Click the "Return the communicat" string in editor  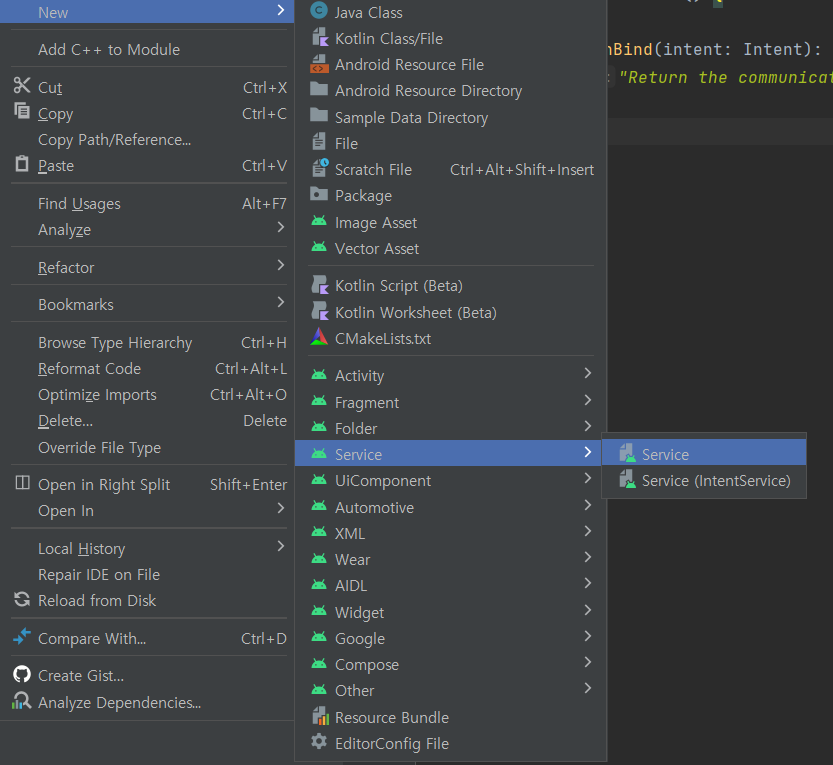(x=726, y=78)
